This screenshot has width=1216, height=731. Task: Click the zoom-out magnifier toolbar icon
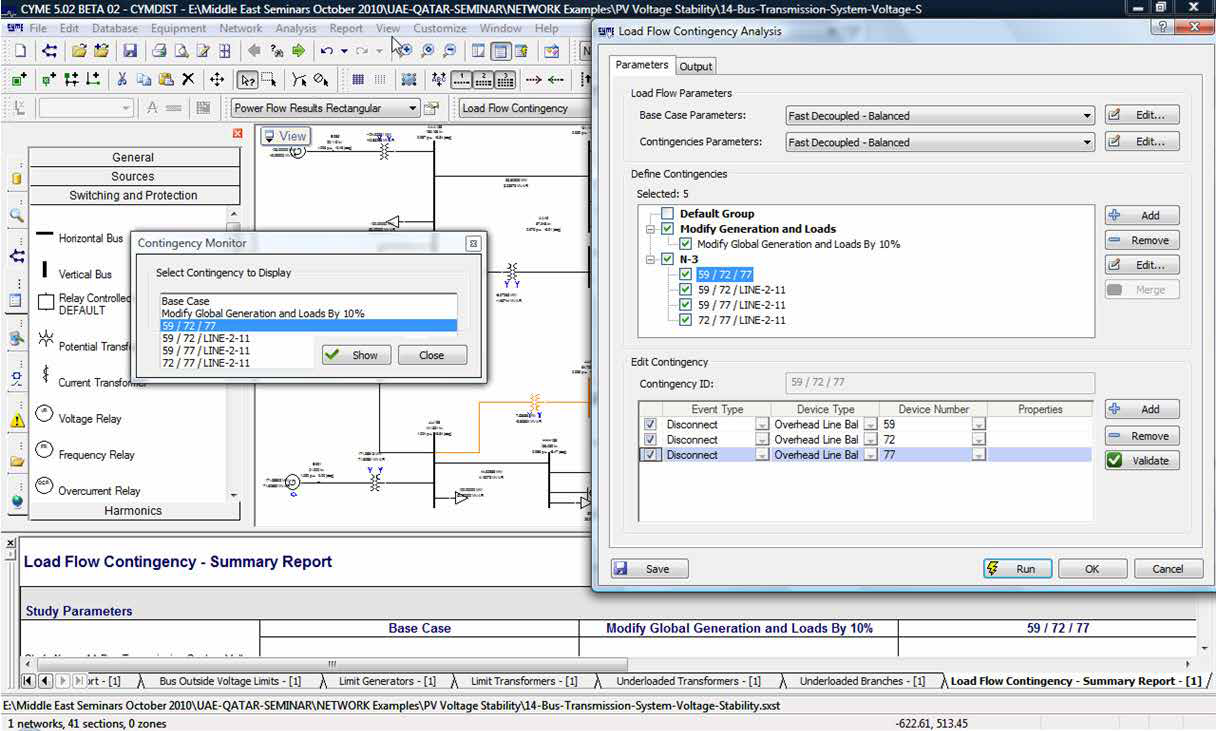coord(450,51)
